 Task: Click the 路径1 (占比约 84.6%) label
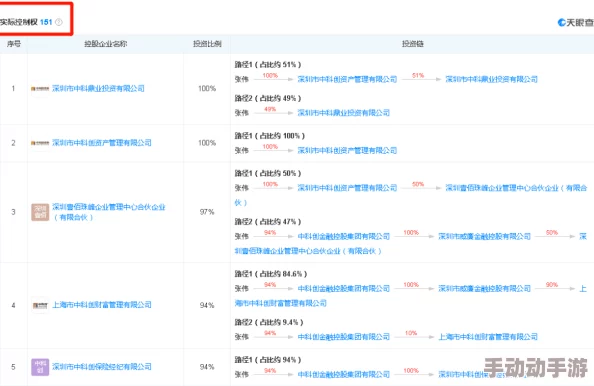coord(271,274)
